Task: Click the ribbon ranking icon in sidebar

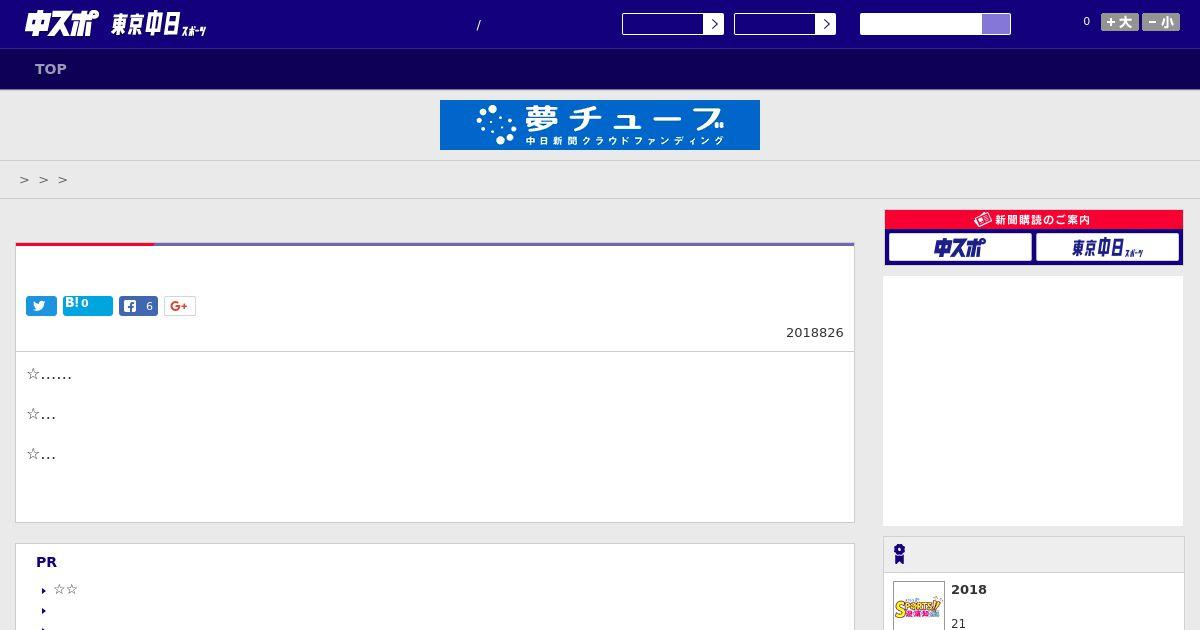Action: (900, 554)
